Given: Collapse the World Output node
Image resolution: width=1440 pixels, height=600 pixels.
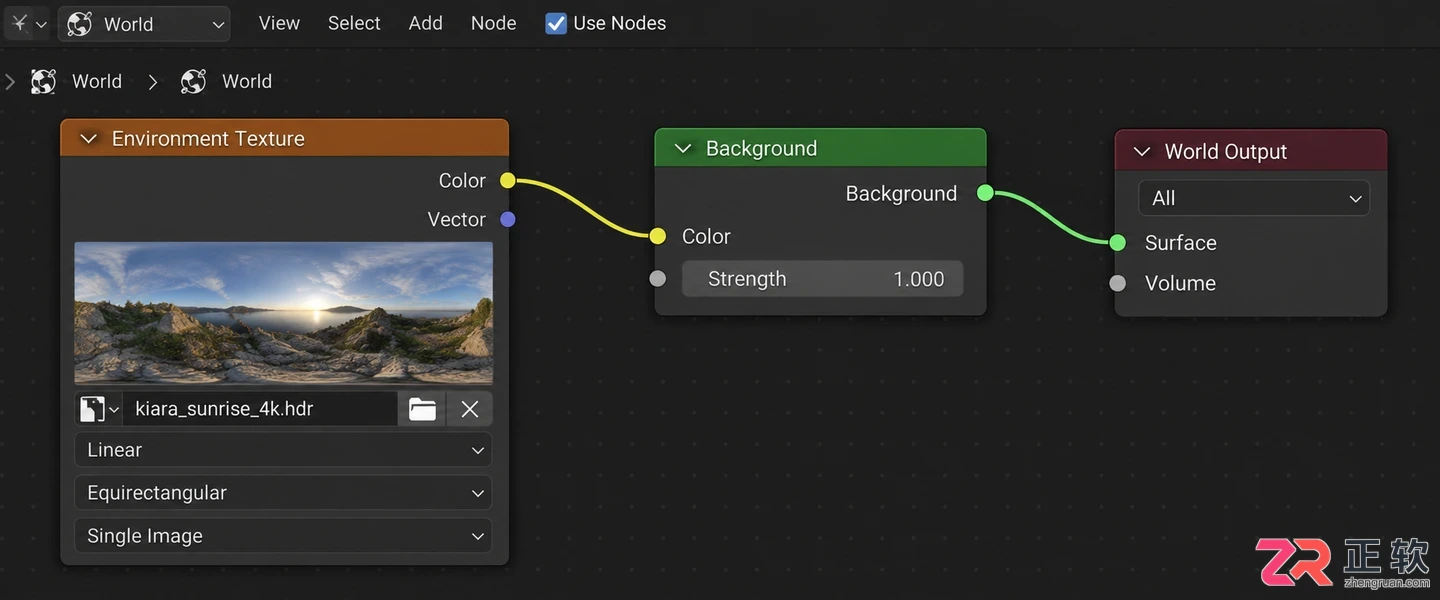Looking at the screenshot, I should click(x=1142, y=152).
